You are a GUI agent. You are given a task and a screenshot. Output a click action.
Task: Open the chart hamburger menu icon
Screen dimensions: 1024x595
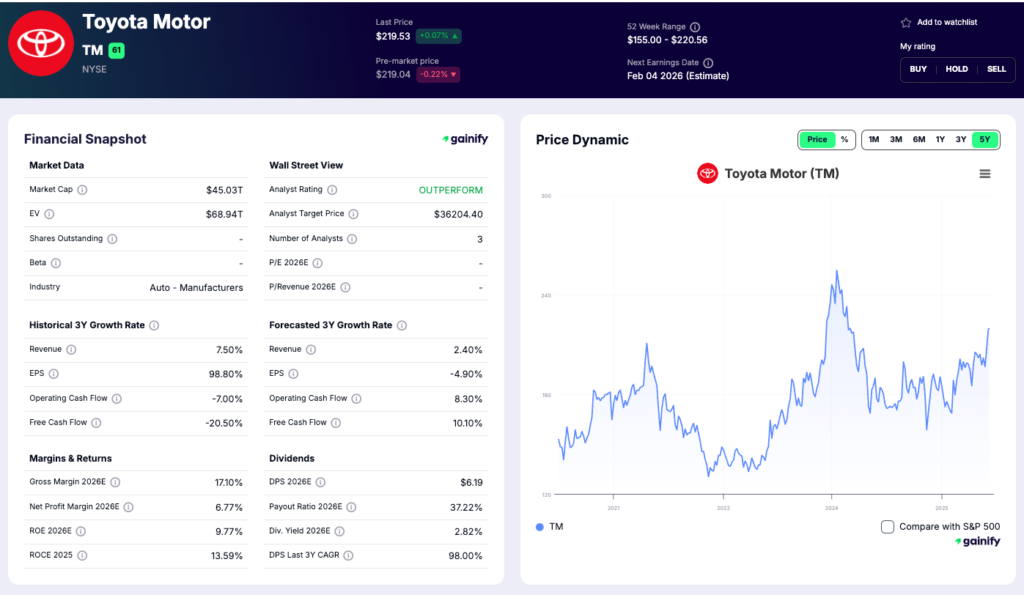[x=985, y=174]
